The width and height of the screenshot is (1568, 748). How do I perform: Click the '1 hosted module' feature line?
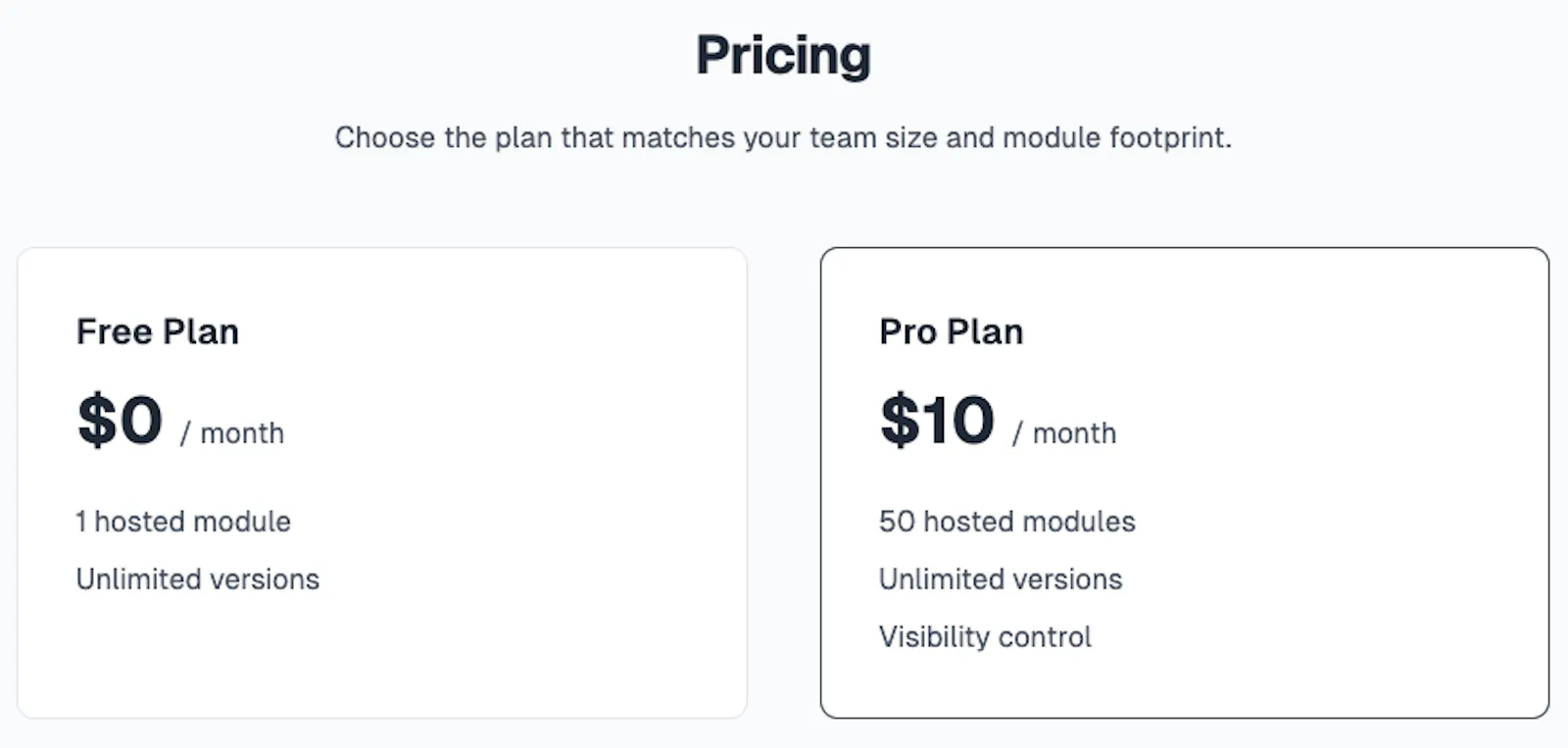click(183, 522)
